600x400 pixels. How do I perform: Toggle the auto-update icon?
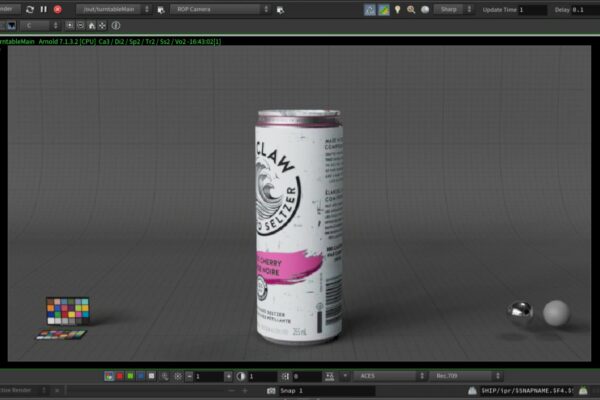pos(370,10)
